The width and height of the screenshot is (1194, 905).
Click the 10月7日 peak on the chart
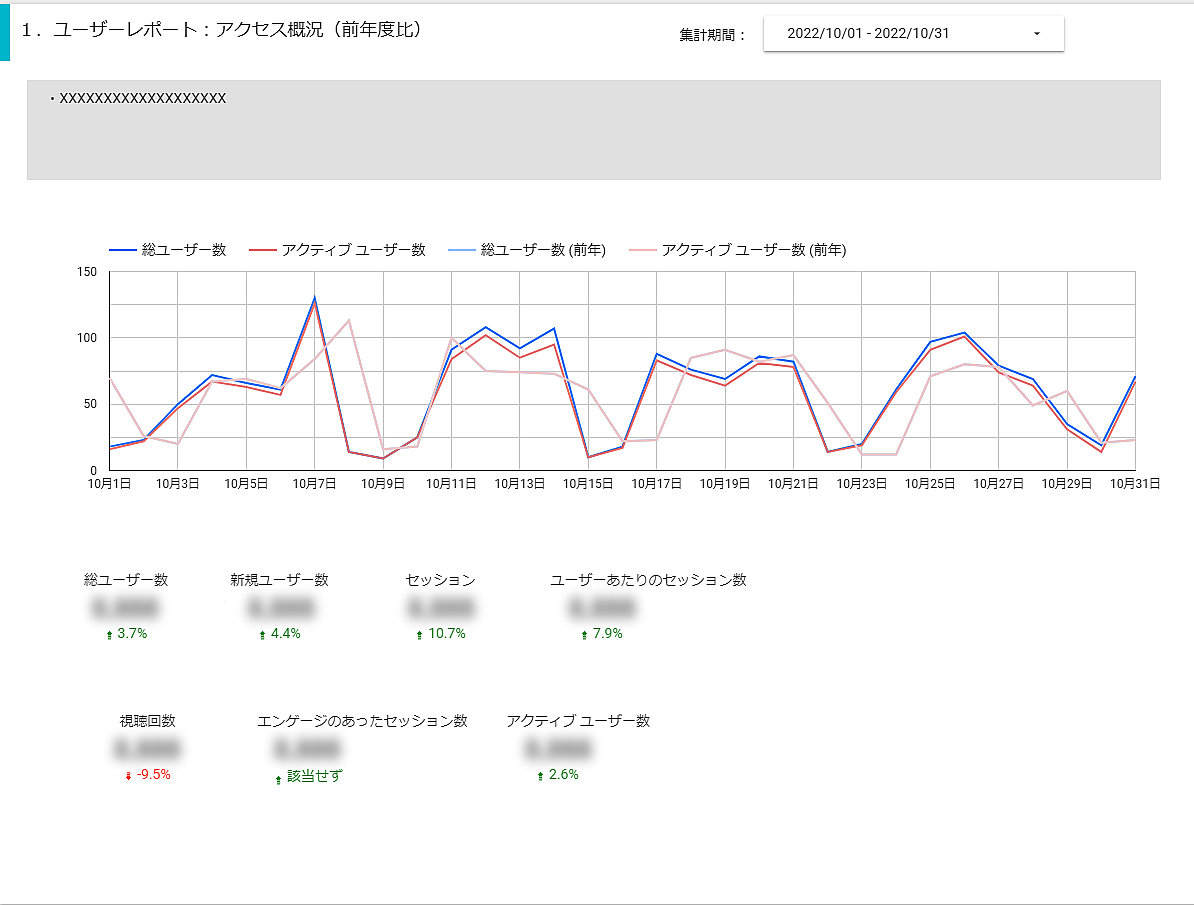[x=314, y=298]
